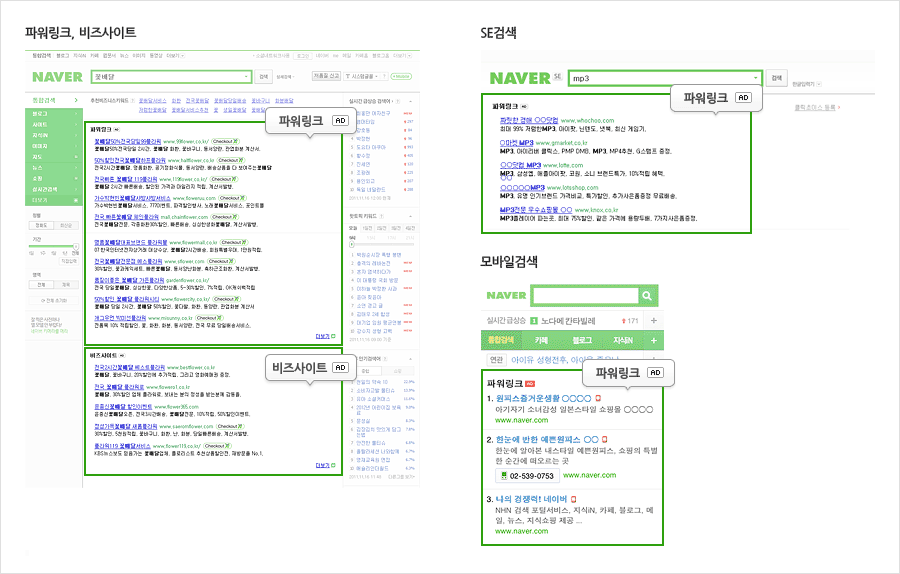This screenshot has height=574, width=900.
Task: Collapse the 핫토픽 키워드 panel arrow
Action: click(x=411, y=216)
